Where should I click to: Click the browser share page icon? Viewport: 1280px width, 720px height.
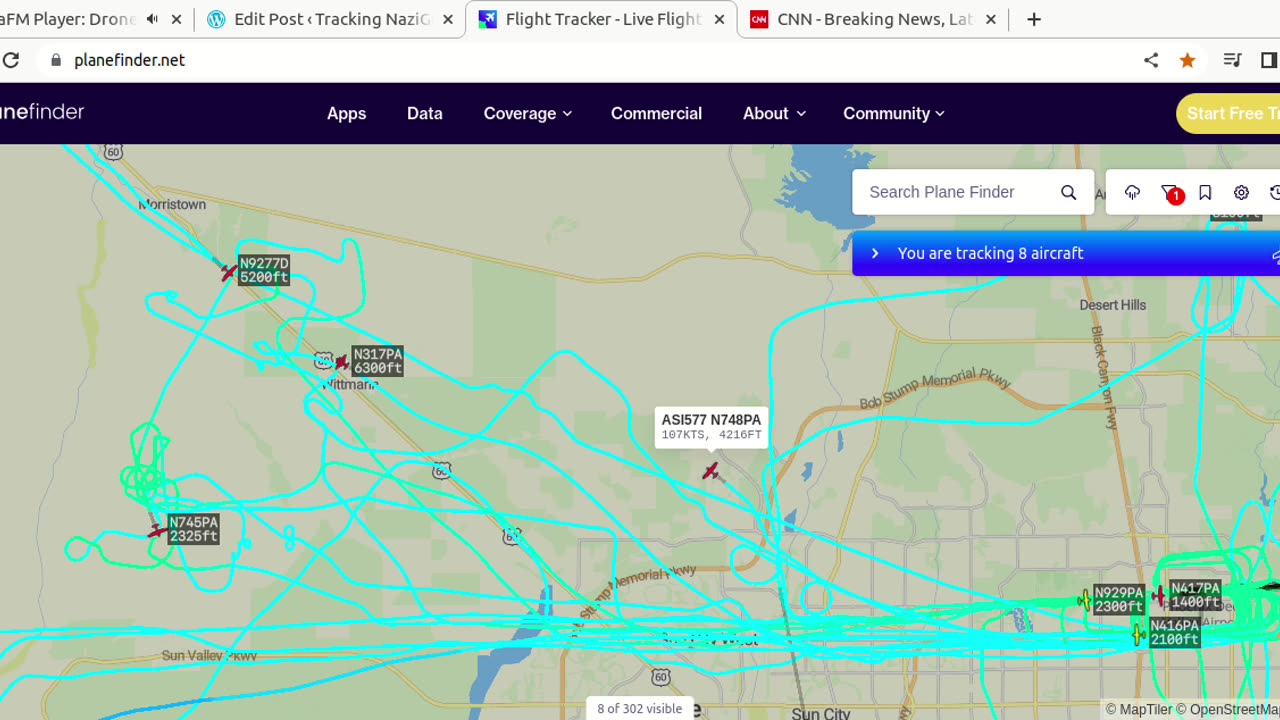click(1151, 60)
